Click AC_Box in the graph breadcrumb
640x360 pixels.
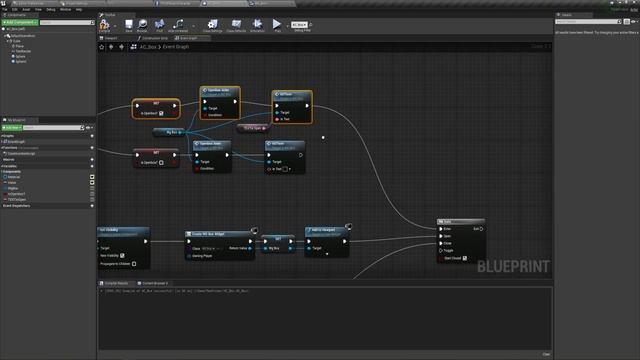point(148,47)
